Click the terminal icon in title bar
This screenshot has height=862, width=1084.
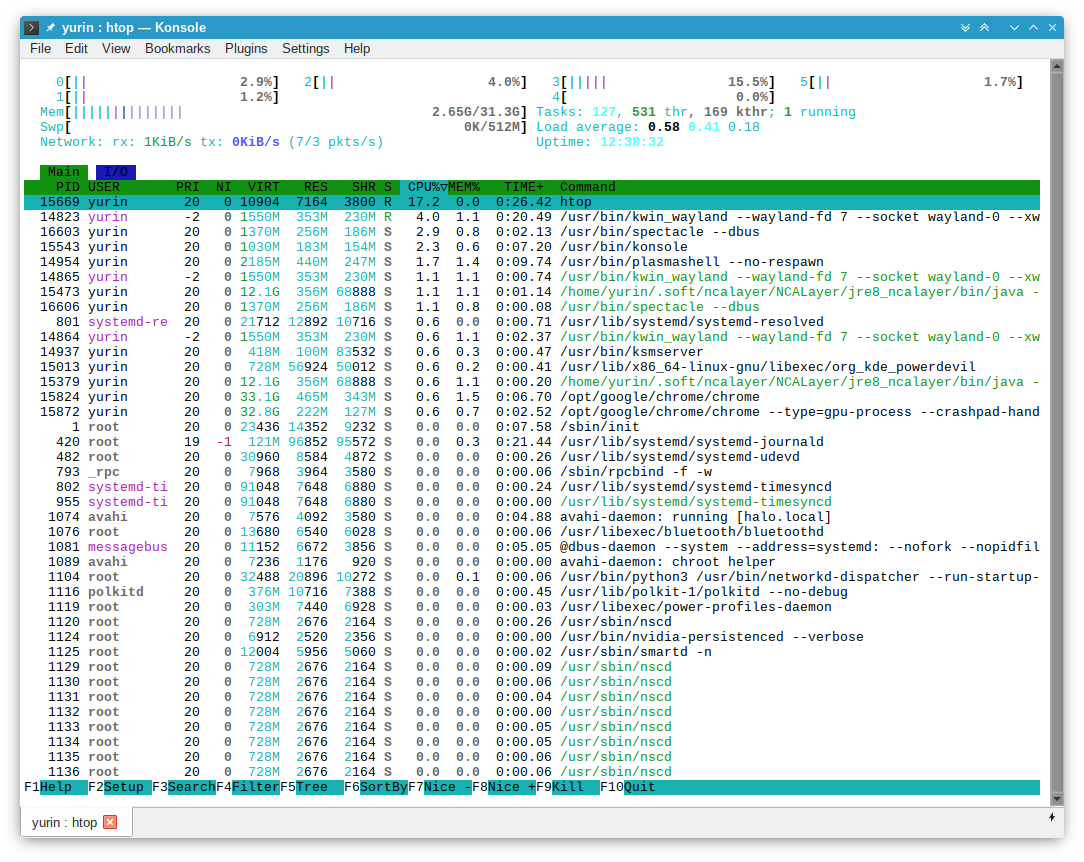[32, 27]
